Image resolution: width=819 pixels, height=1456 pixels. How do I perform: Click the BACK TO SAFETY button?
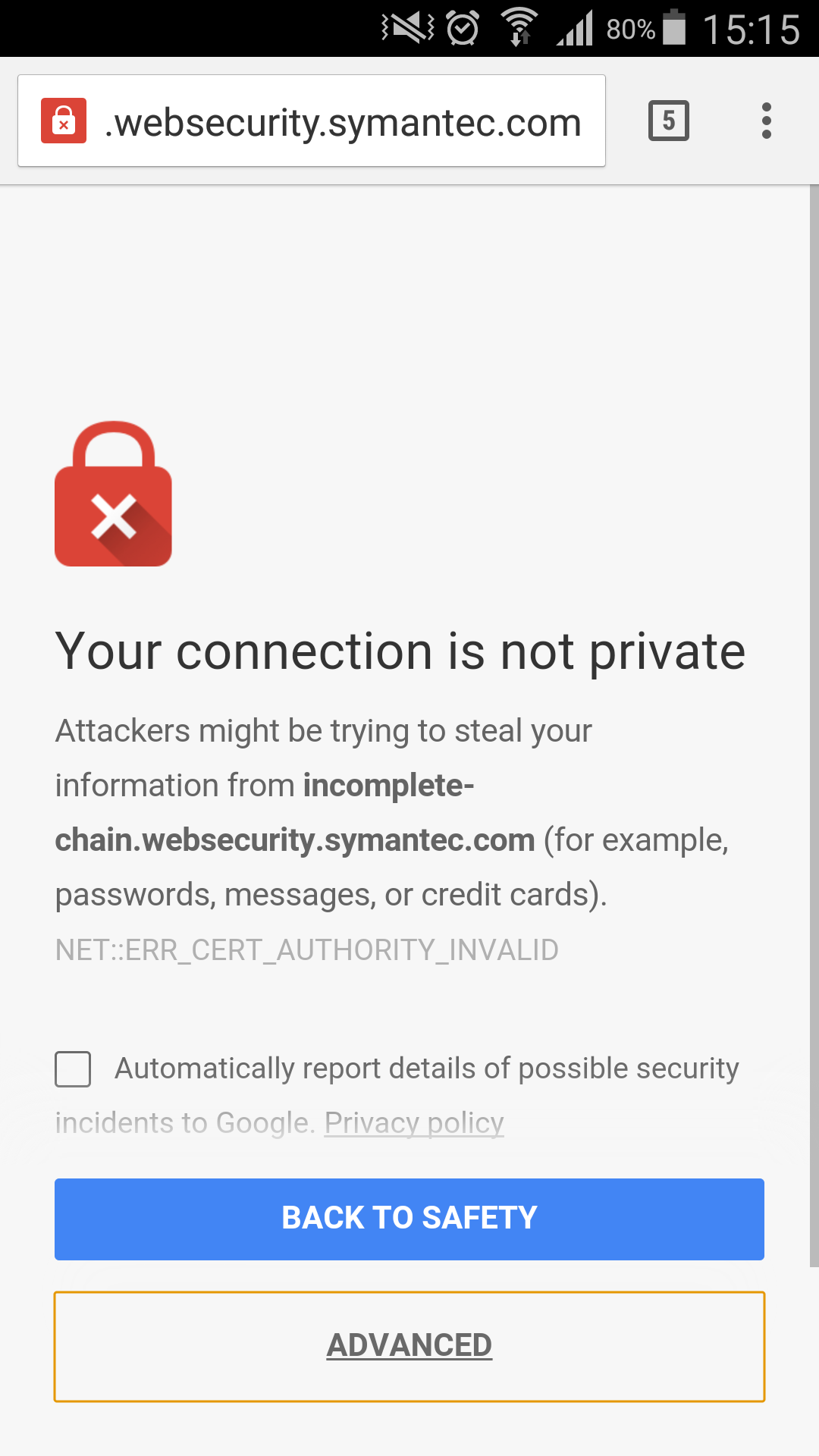(x=409, y=1219)
